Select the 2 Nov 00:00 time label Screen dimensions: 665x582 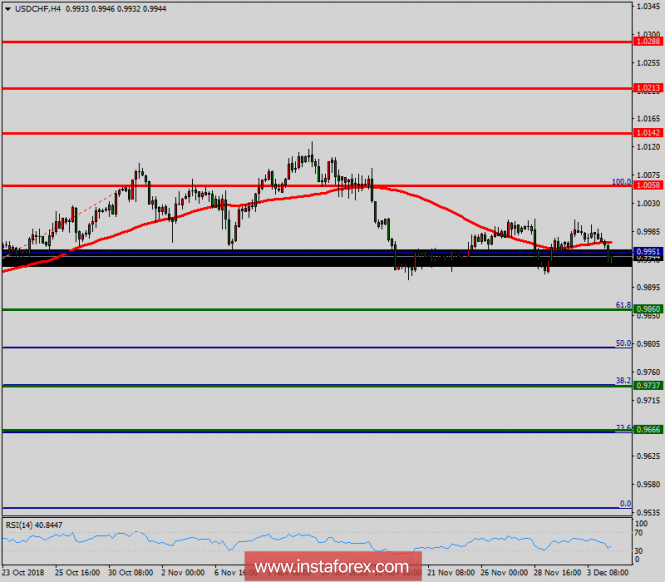[x=183, y=573]
